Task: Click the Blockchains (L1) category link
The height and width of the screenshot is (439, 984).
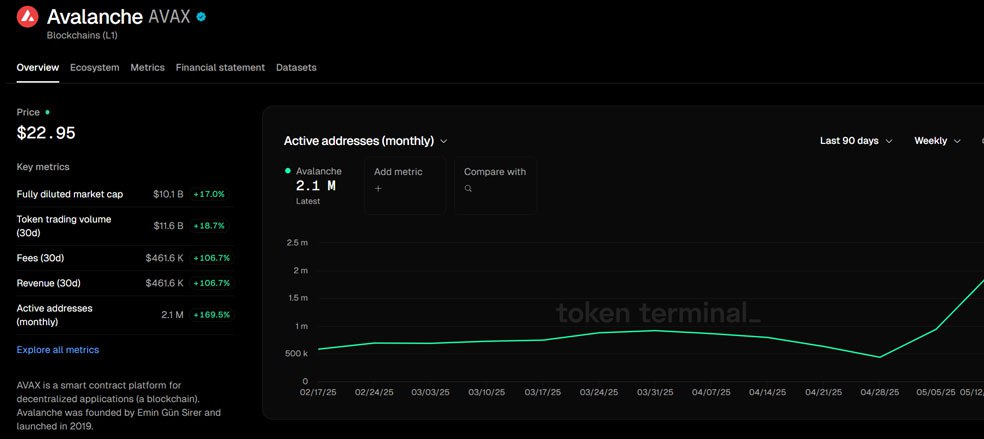Action: point(82,35)
